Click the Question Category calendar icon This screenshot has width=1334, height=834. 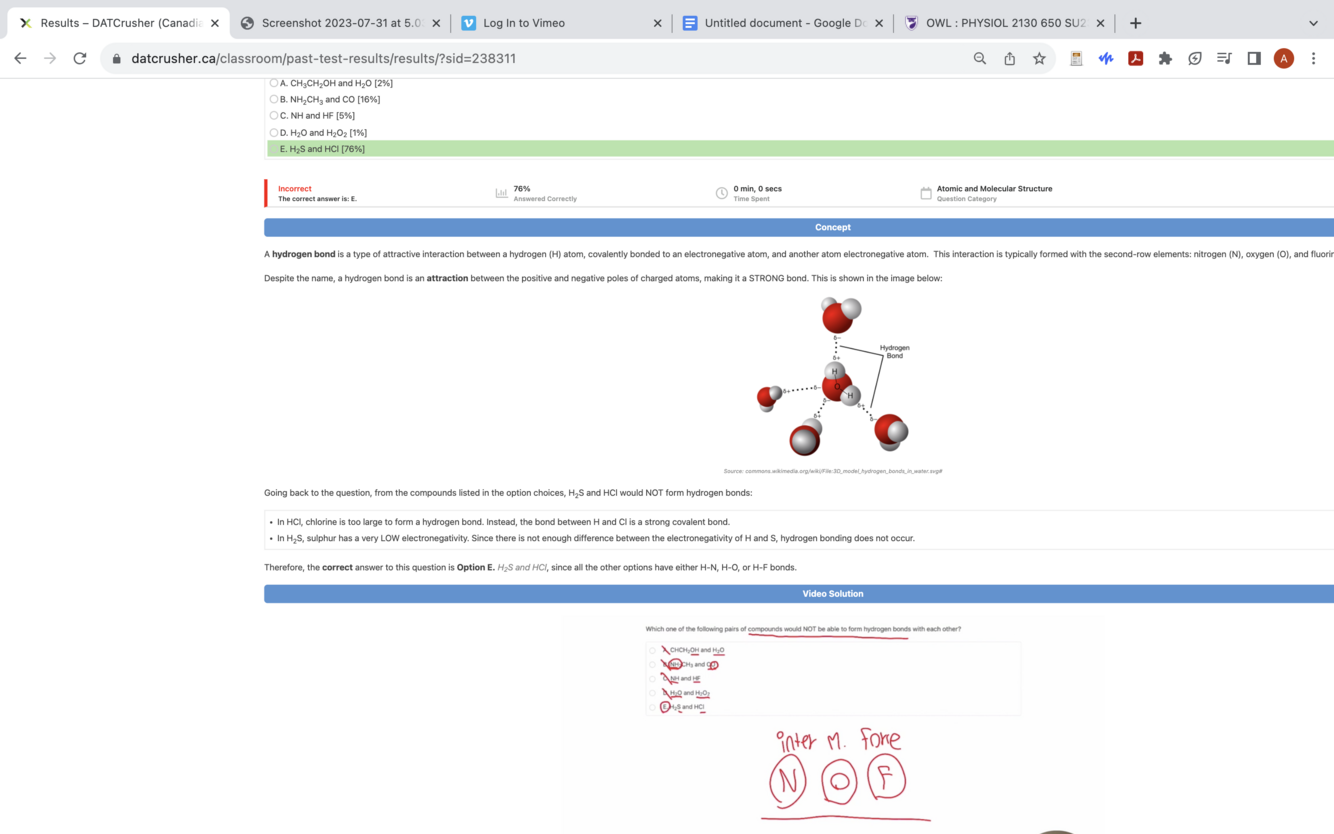click(925, 193)
